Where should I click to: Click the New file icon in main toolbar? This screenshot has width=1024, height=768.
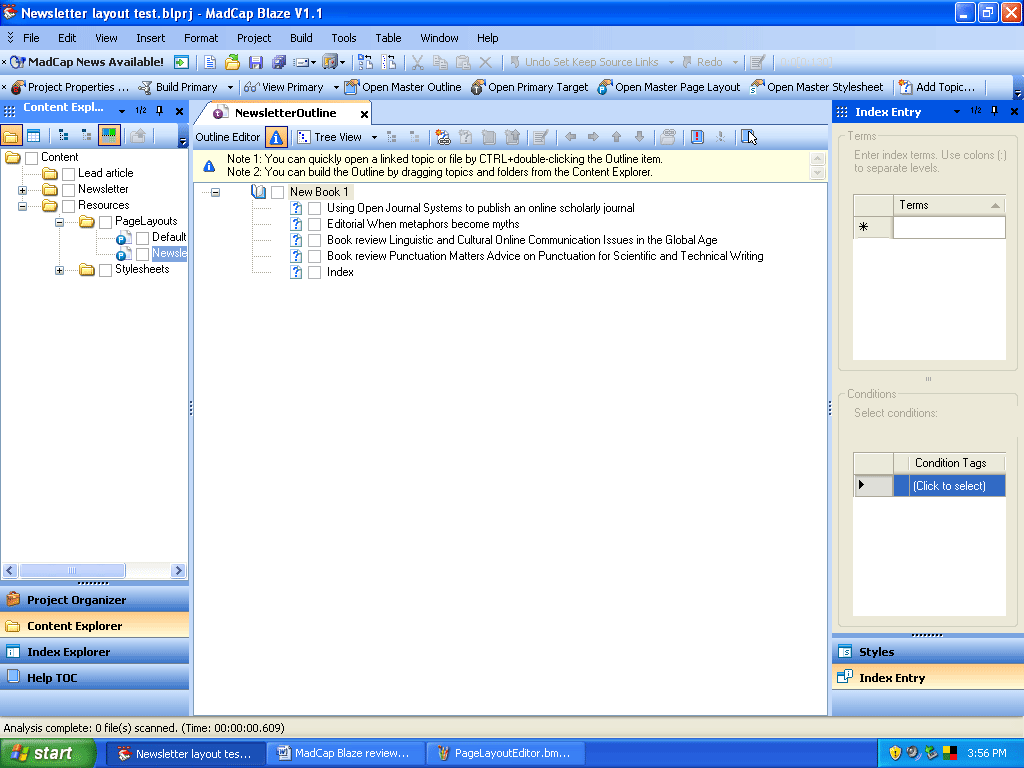click(x=210, y=62)
